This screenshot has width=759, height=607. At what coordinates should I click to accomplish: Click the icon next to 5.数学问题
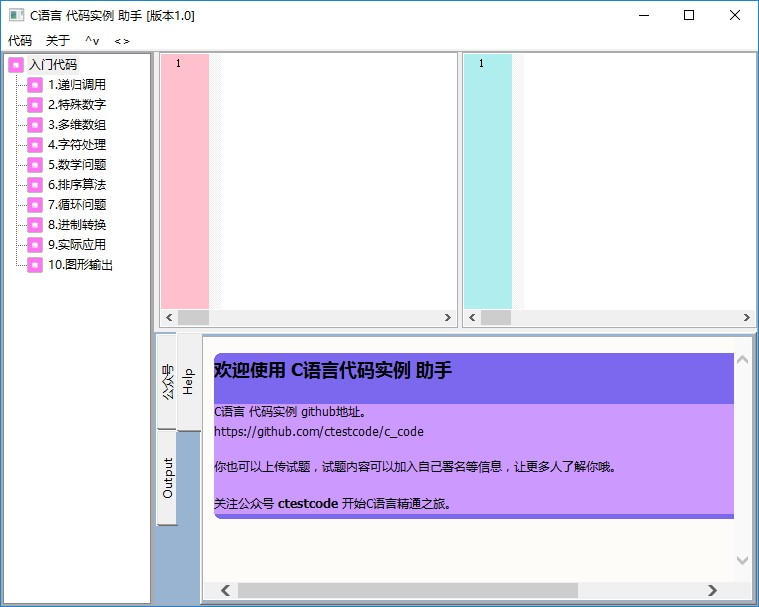[35, 165]
